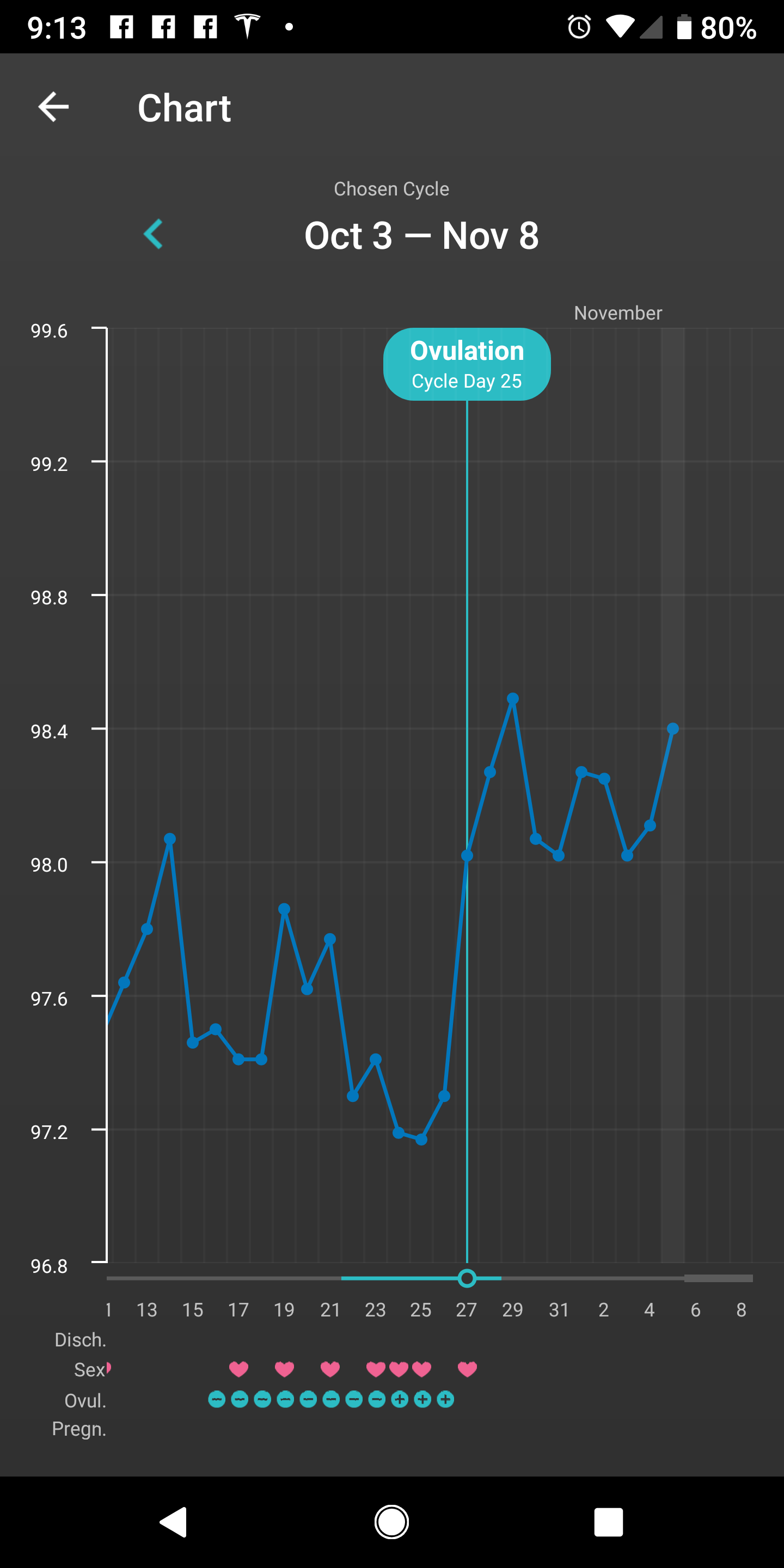Tap date label 31 on x-axis
This screenshot has width=784, height=1568.
pyautogui.click(x=559, y=1310)
